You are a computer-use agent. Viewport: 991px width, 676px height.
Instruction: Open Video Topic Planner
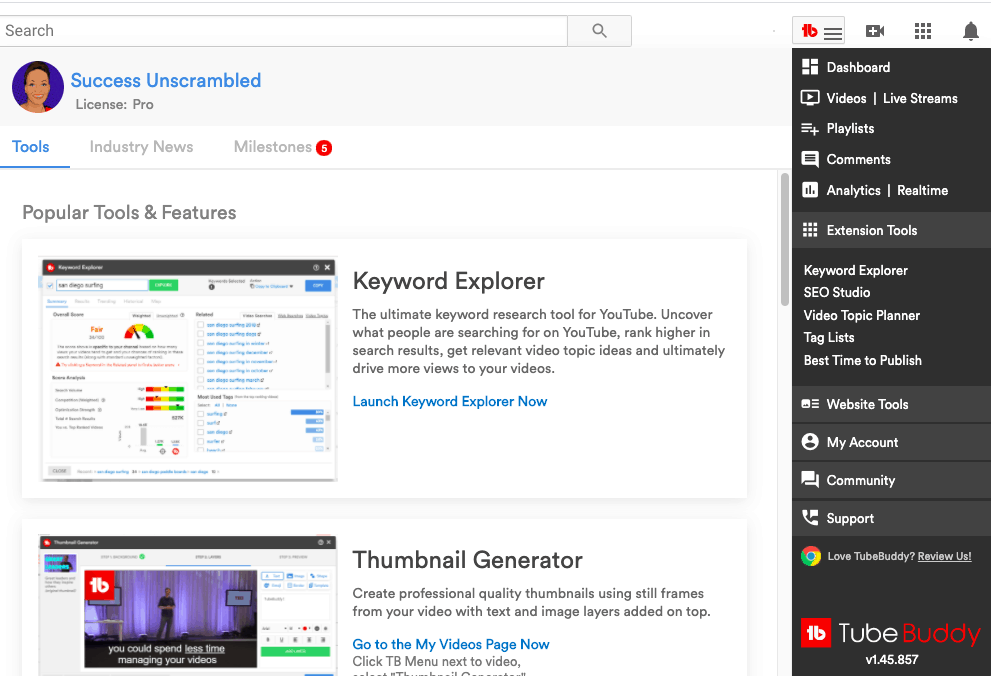[861, 315]
